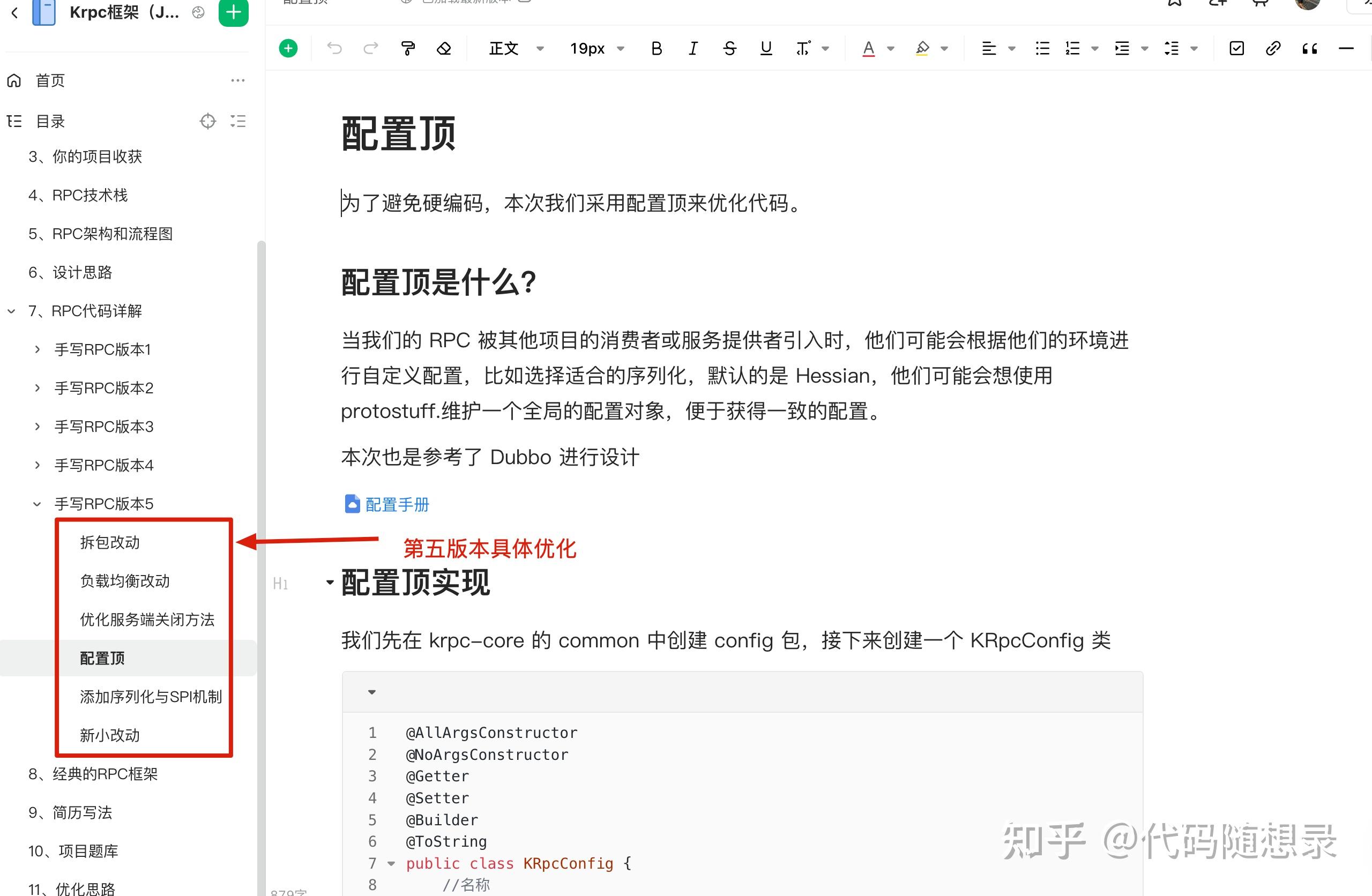1372x896 pixels.
Task: Insert a horizontal divider
Action: 1346,48
